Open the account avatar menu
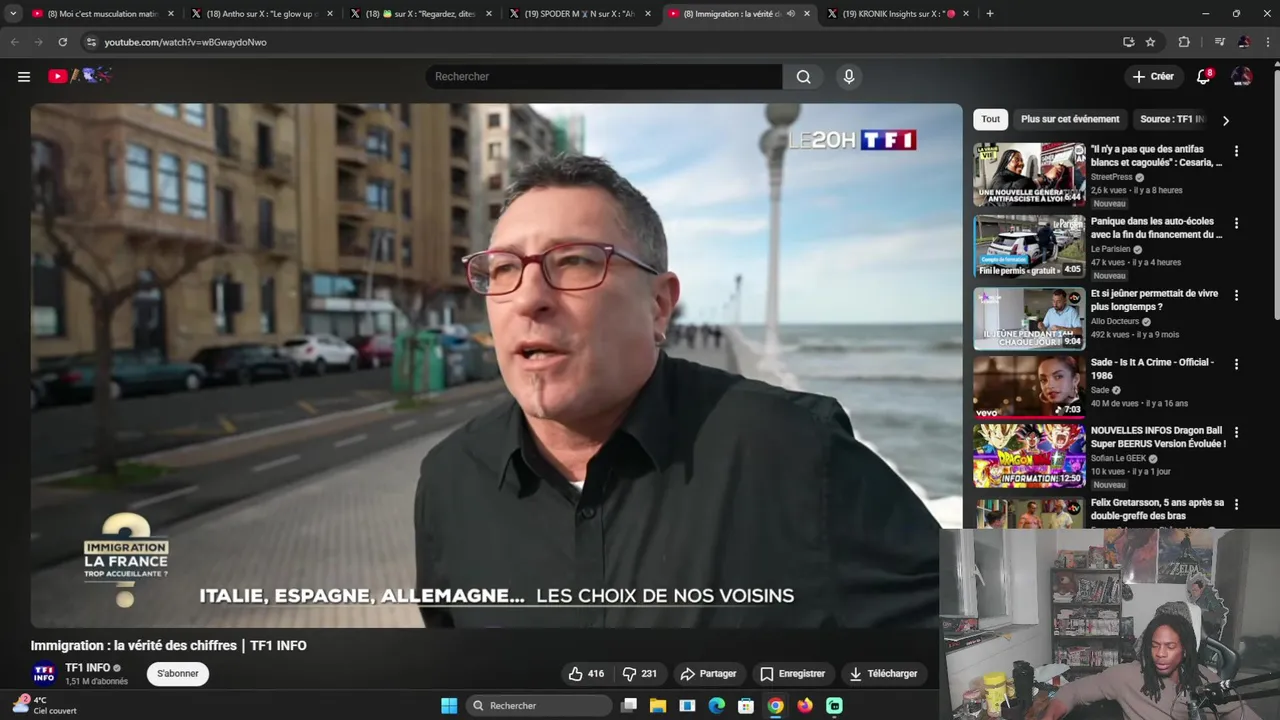 [x=1241, y=76]
